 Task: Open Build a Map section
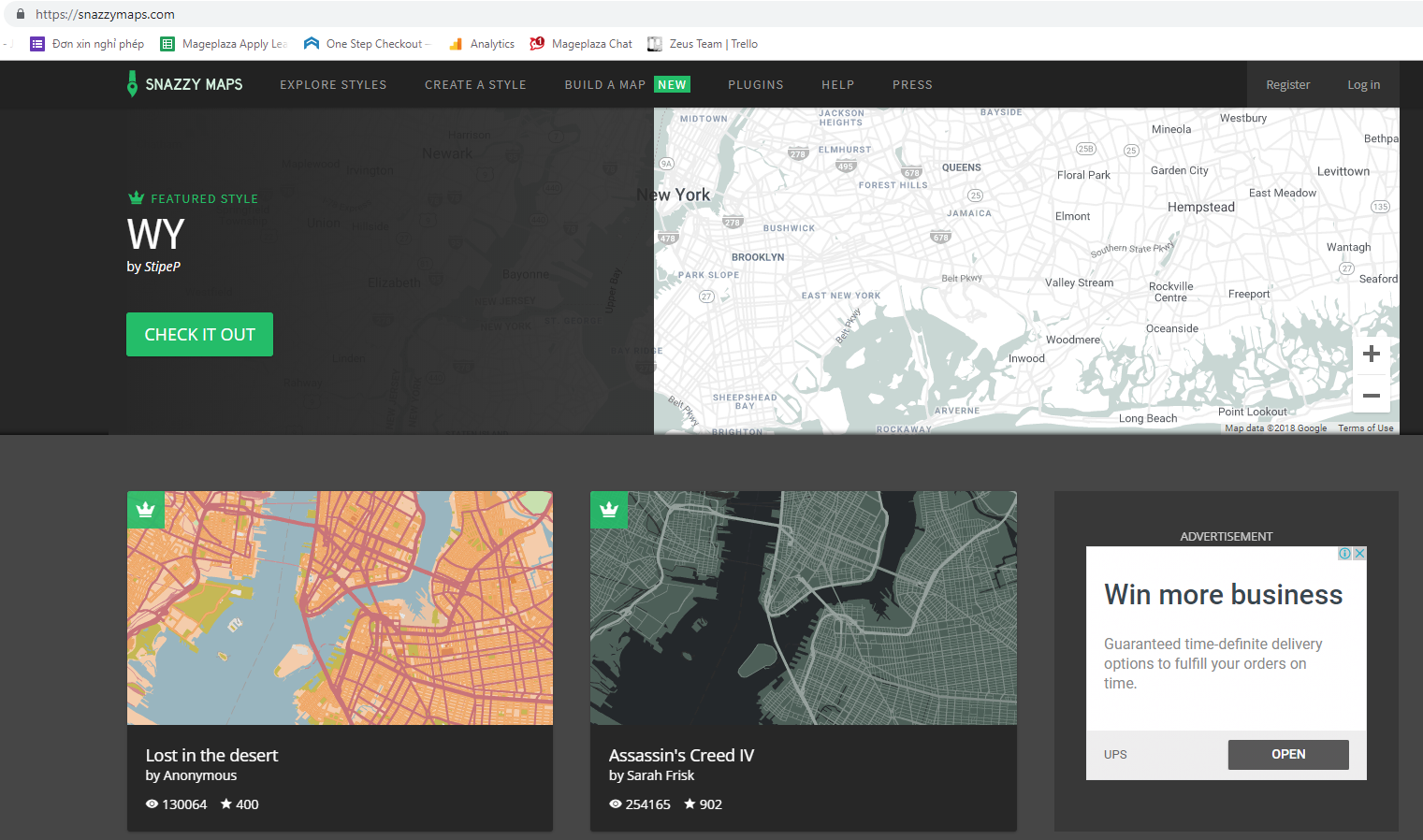pos(605,85)
